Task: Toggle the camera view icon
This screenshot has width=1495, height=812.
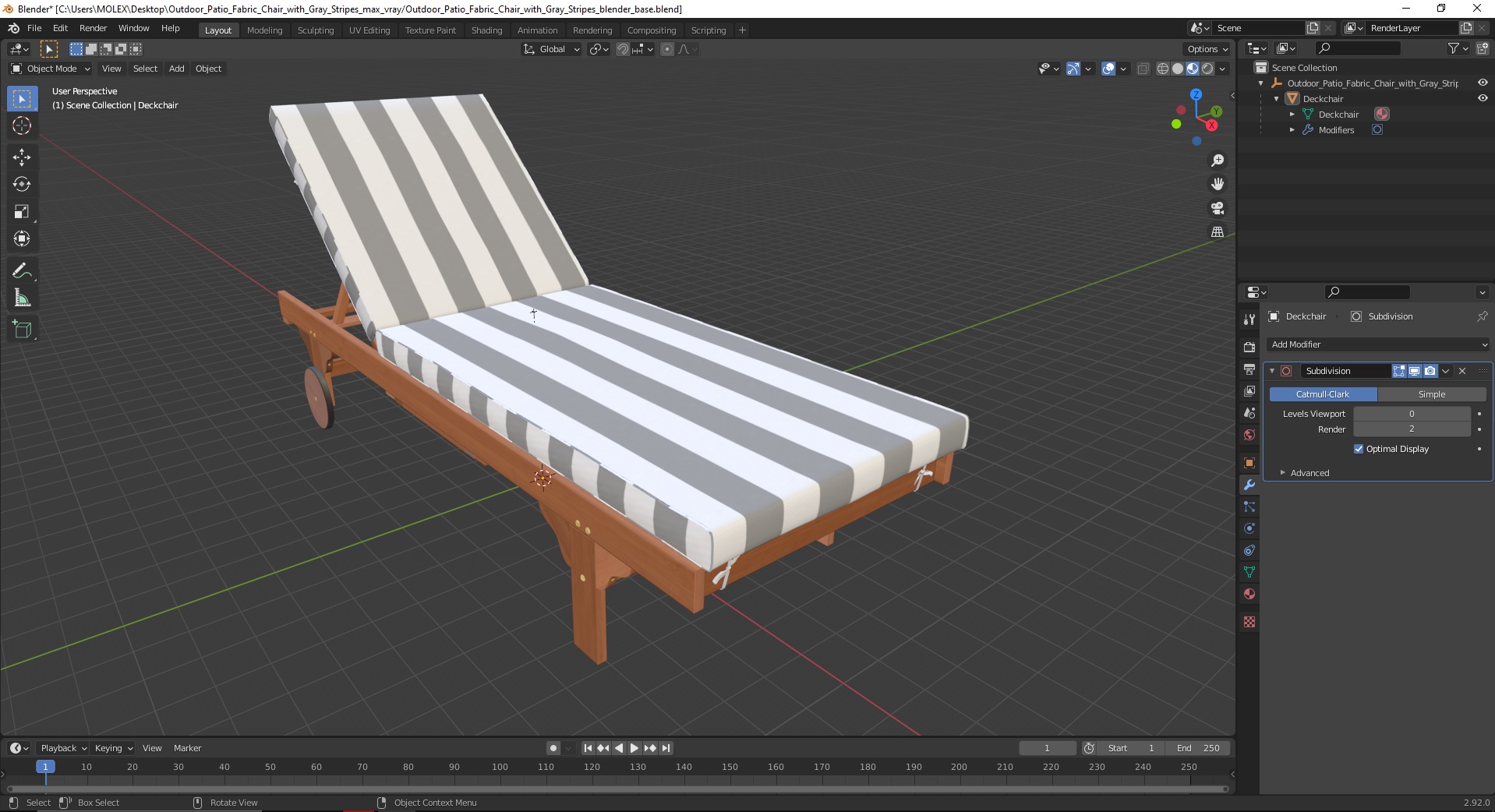Action: click(1217, 208)
